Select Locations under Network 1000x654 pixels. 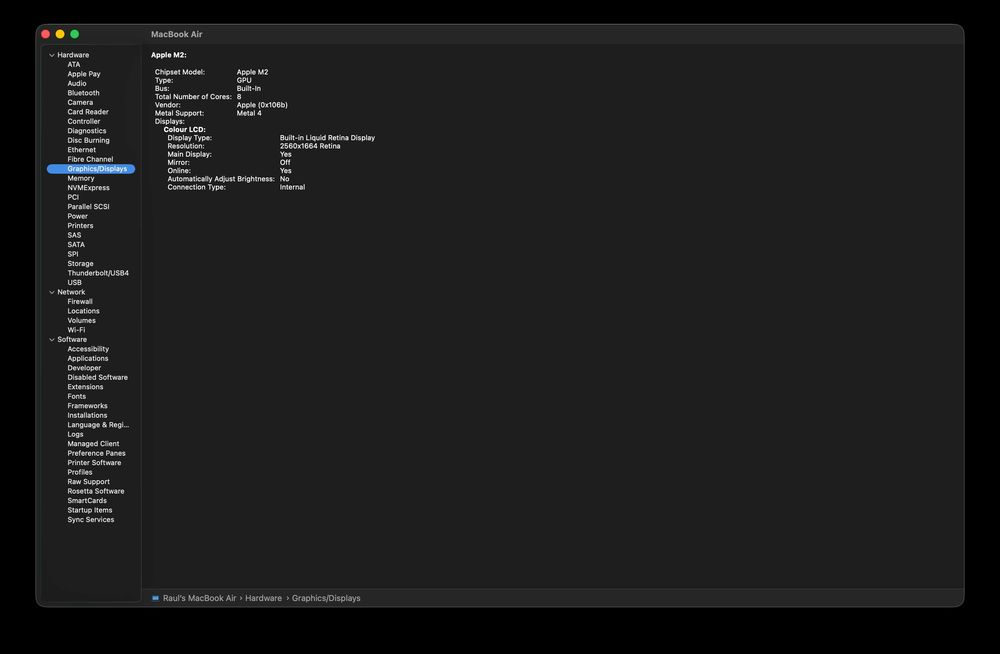(x=84, y=311)
